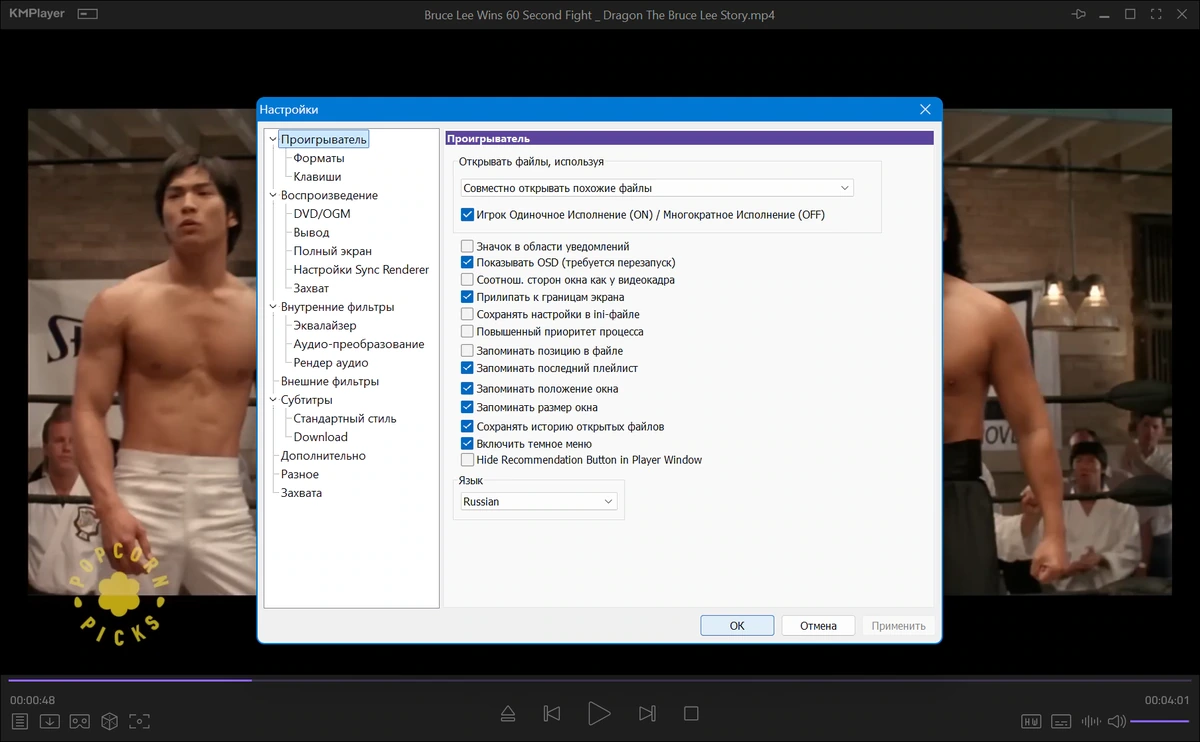This screenshot has width=1200, height=742.
Task: Collapse the Внутренние фильтры tree node
Action: 273,307
